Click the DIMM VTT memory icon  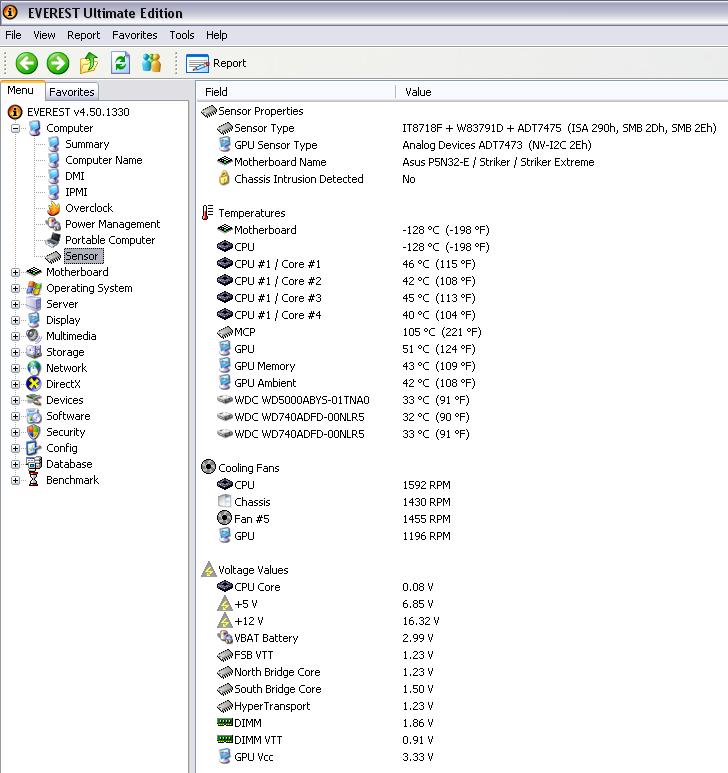pyautogui.click(x=225, y=739)
